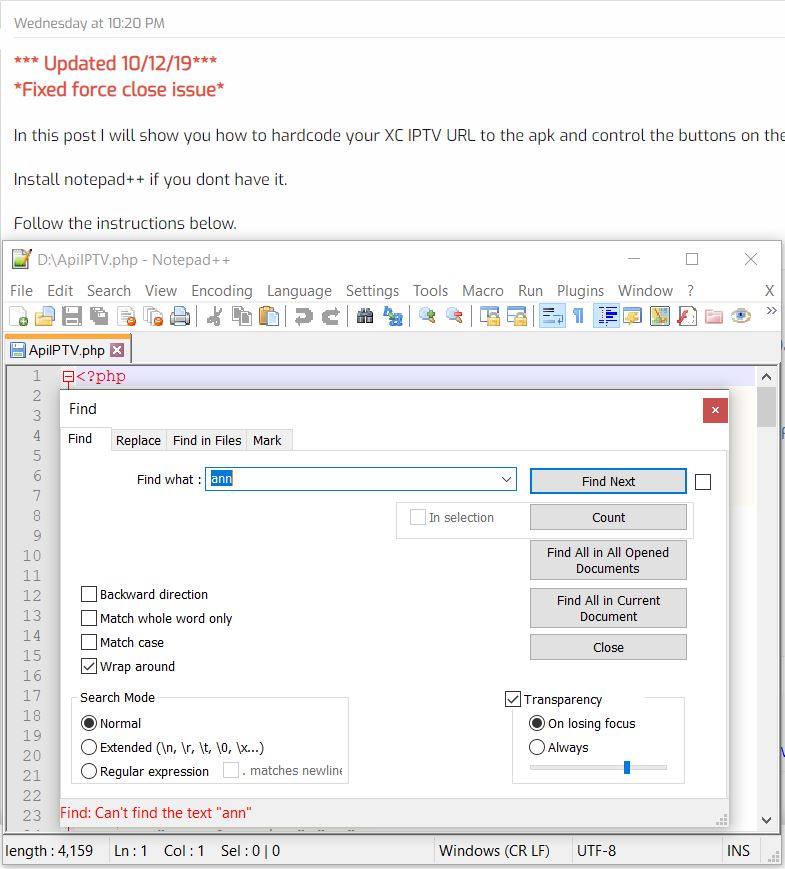Viewport: 785px width, 869px height.
Task: Toggle the indent guide toolbar icon
Action: click(606, 316)
